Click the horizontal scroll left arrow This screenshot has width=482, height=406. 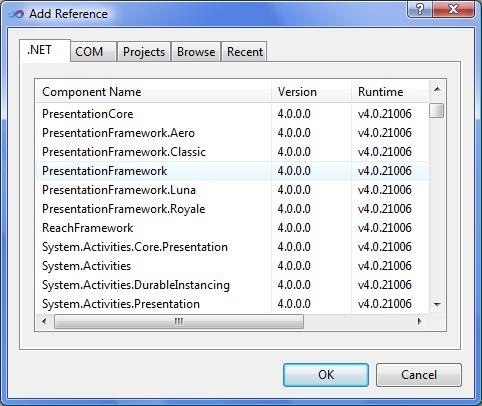click(44, 321)
